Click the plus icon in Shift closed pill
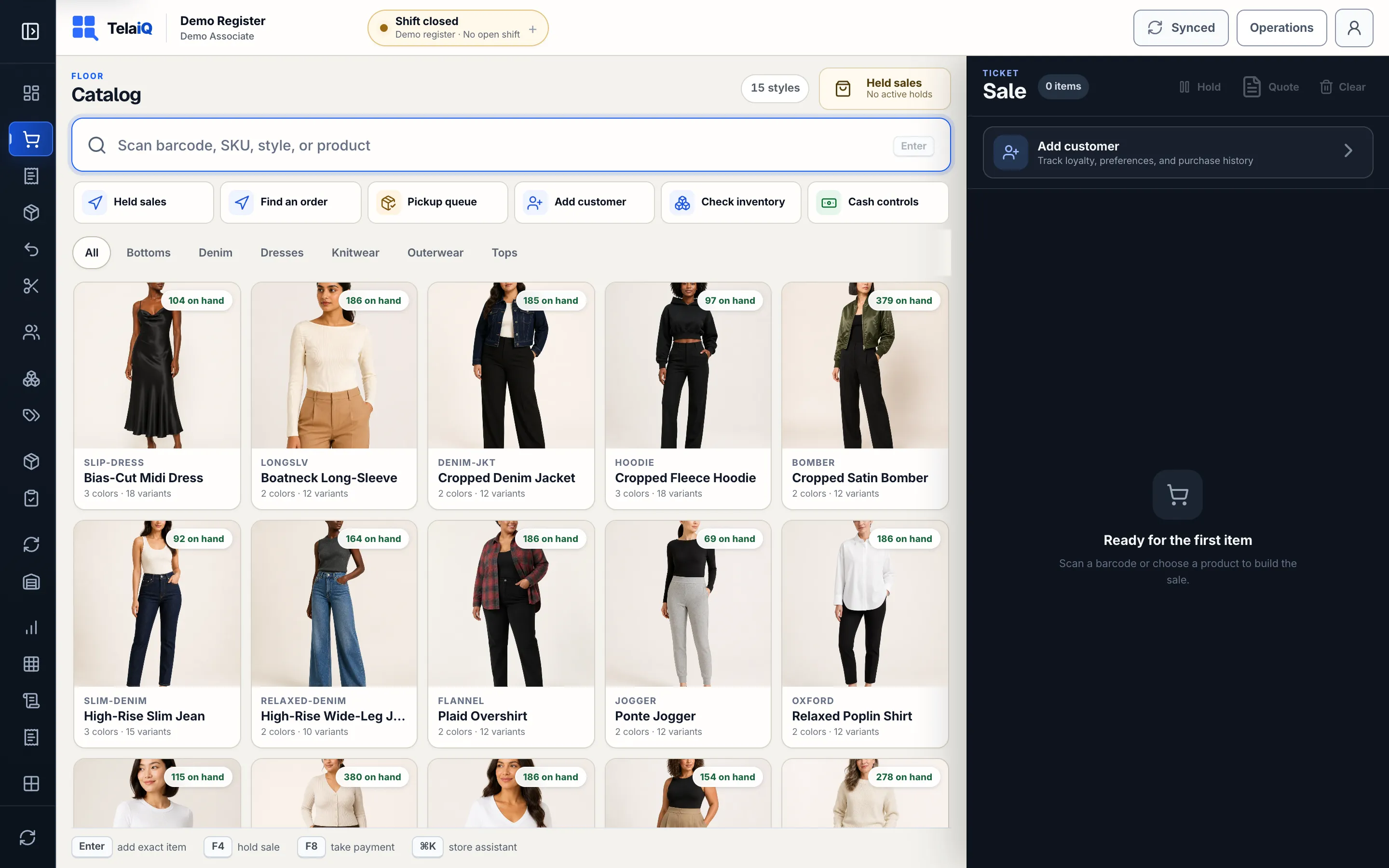This screenshot has width=1389, height=868. coord(532,29)
